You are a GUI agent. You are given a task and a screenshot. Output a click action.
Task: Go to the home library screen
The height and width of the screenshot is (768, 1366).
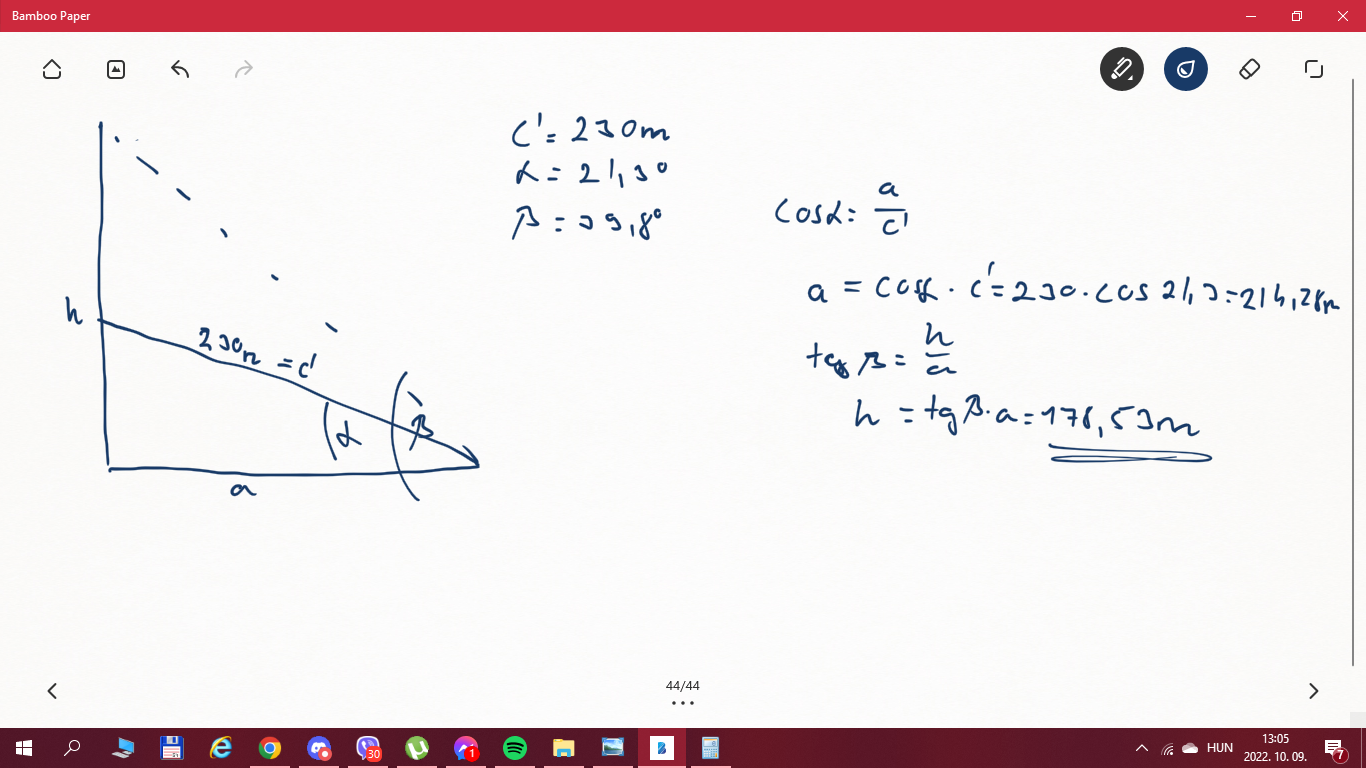(52, 69)
